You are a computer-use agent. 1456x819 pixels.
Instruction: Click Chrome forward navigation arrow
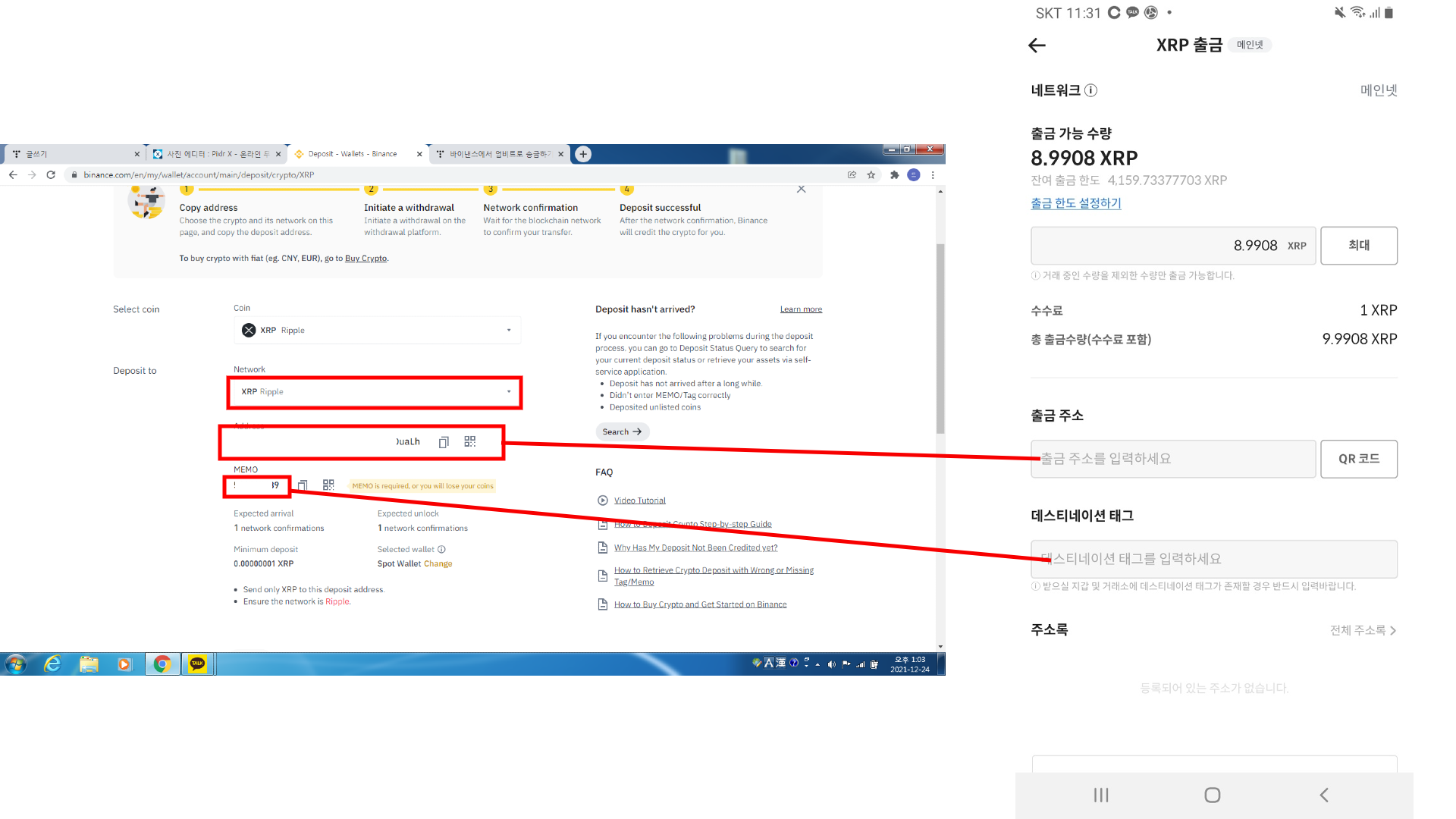32,174
